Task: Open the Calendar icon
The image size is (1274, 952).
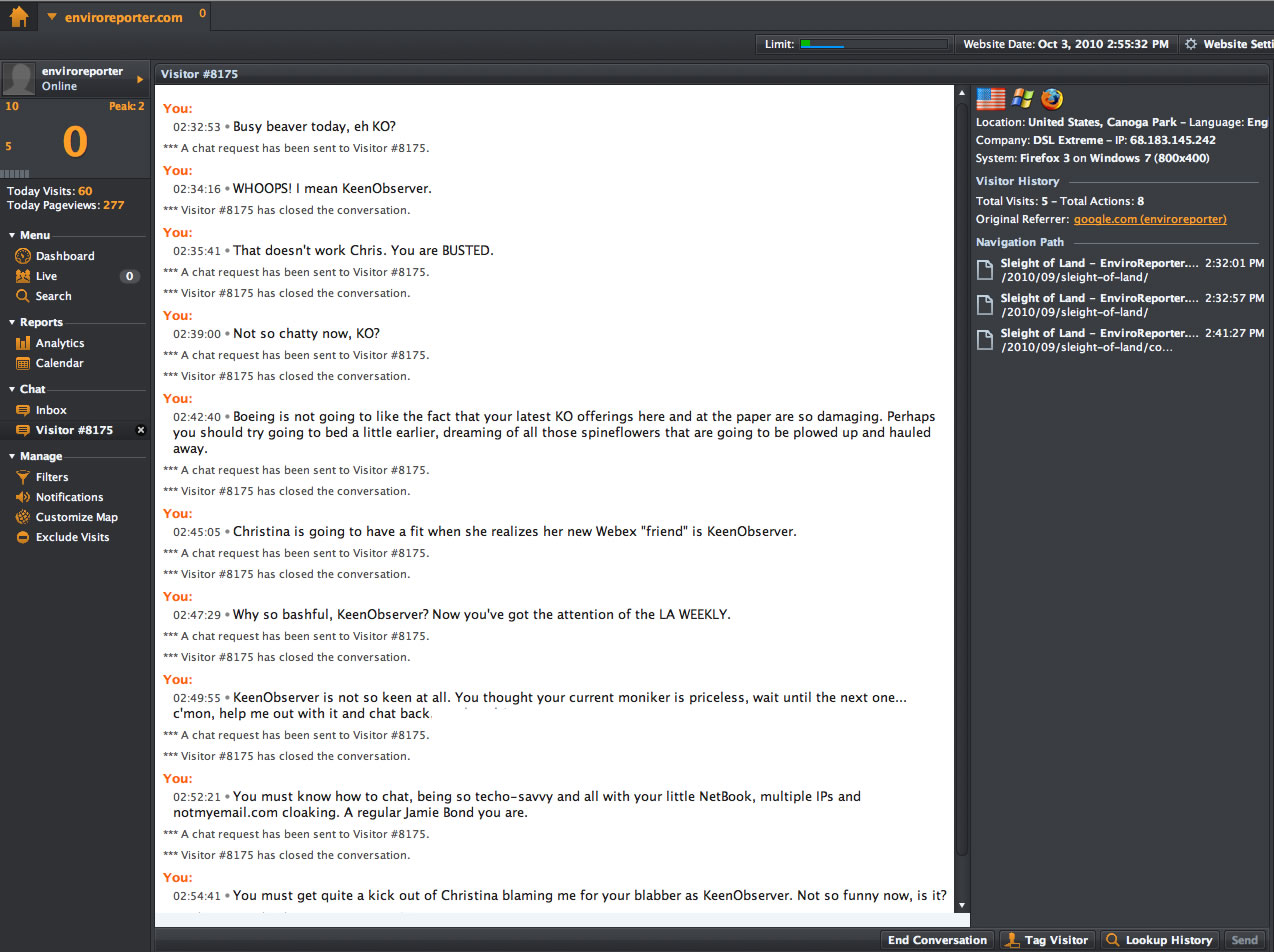Action: click(23, 363)
